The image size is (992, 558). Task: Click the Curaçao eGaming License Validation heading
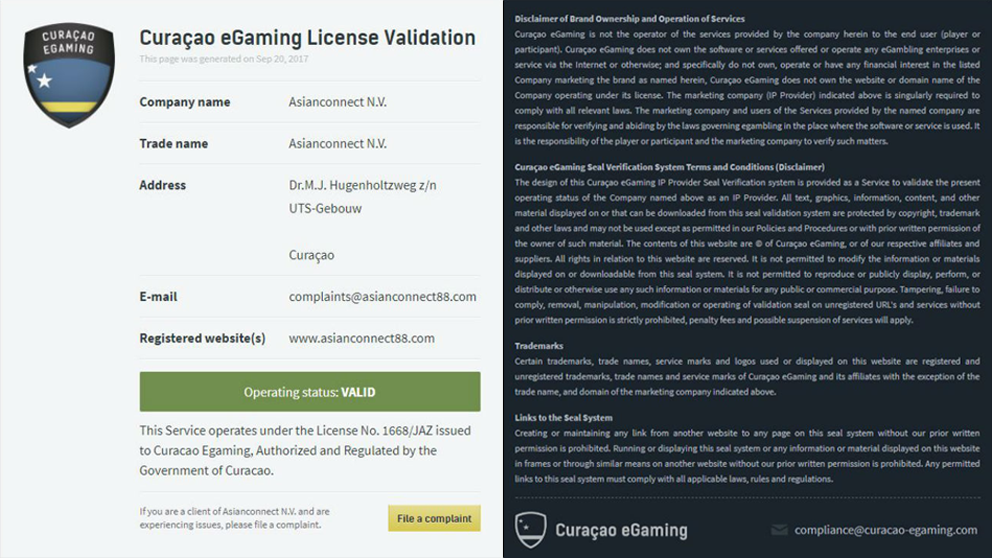[x=307, y=38]
